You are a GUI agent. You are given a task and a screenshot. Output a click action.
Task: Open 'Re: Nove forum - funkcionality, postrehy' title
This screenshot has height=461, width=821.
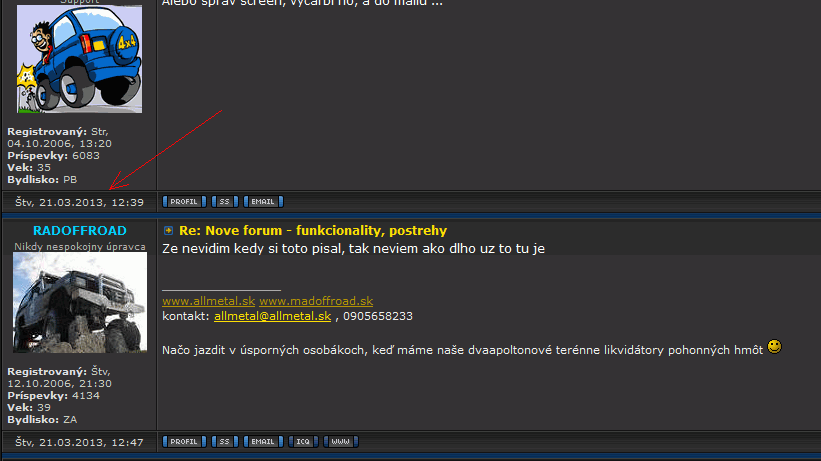coord(313,230)
